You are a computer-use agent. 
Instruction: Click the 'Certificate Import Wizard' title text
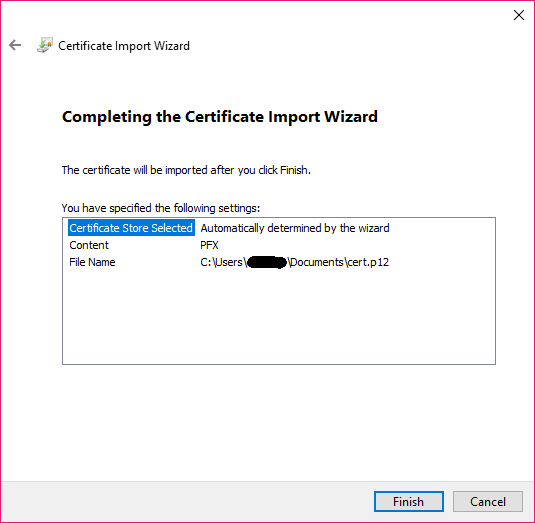124,46
